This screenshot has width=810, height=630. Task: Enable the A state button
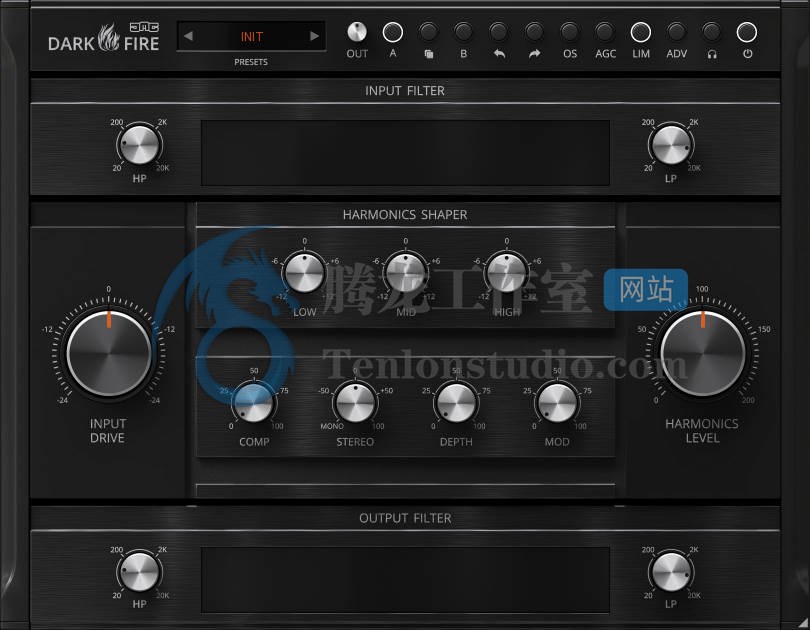tap(393, 33)
